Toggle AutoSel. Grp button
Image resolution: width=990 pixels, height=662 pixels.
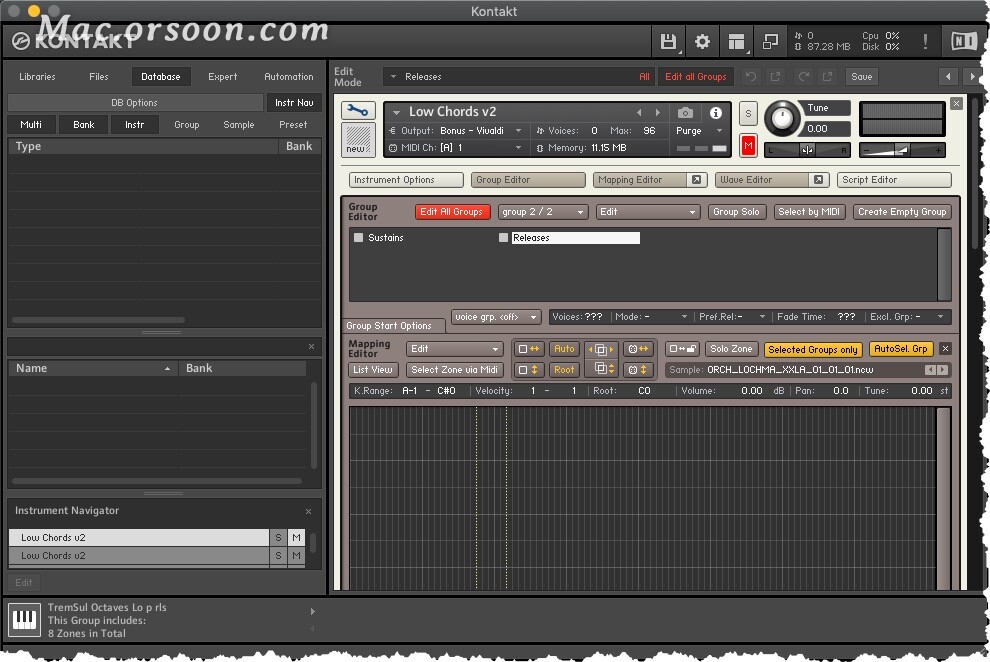click(900, 348)
